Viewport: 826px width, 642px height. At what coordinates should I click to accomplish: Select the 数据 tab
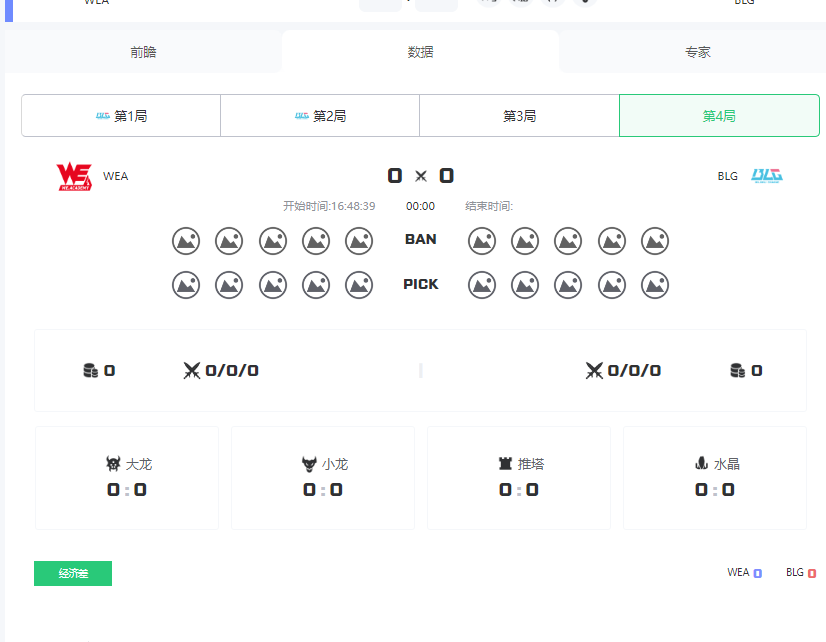coord(420,52)
